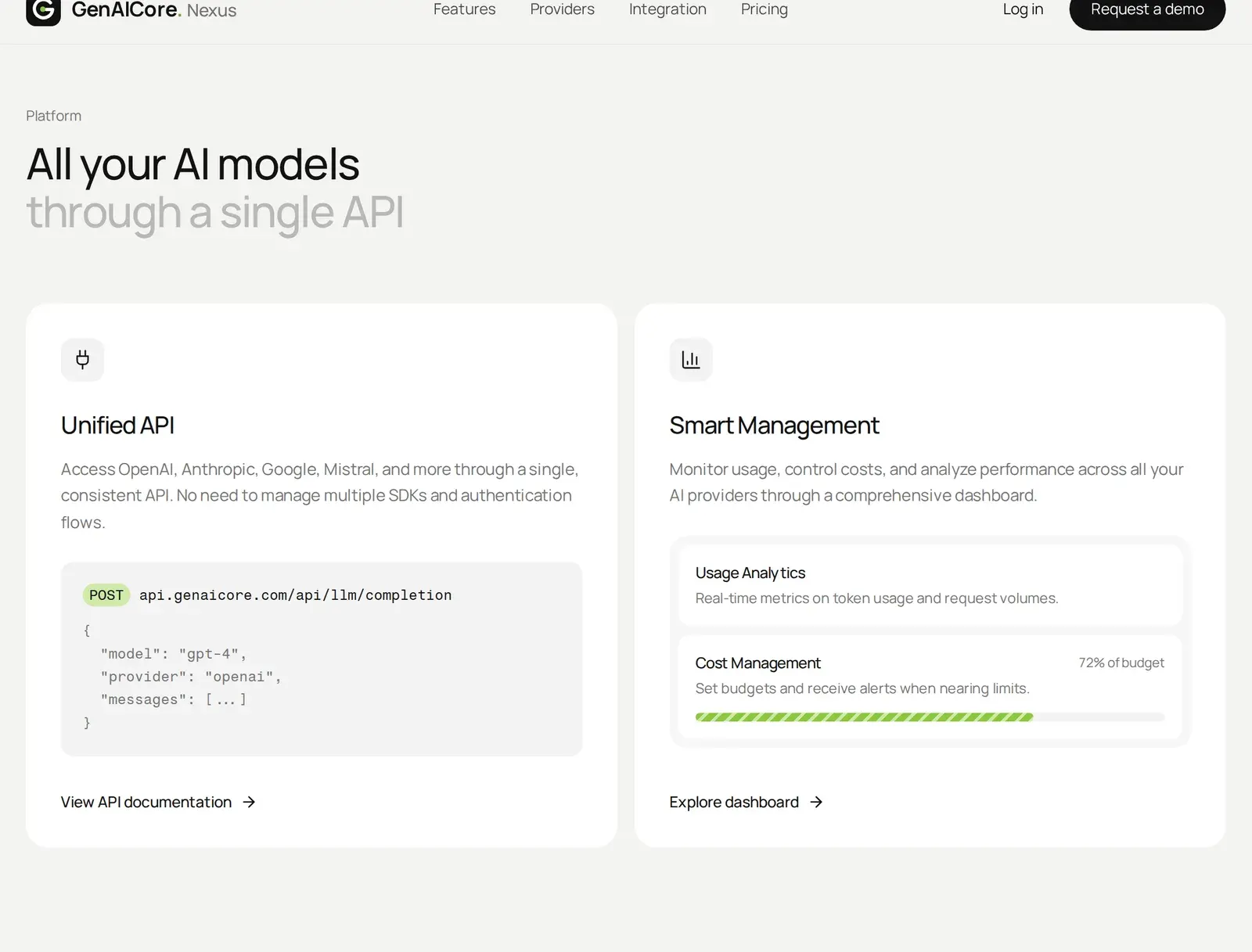Click "Real-time metrics on token usage" description
This screenshot has height=952, width=1252.
point(876,598)
